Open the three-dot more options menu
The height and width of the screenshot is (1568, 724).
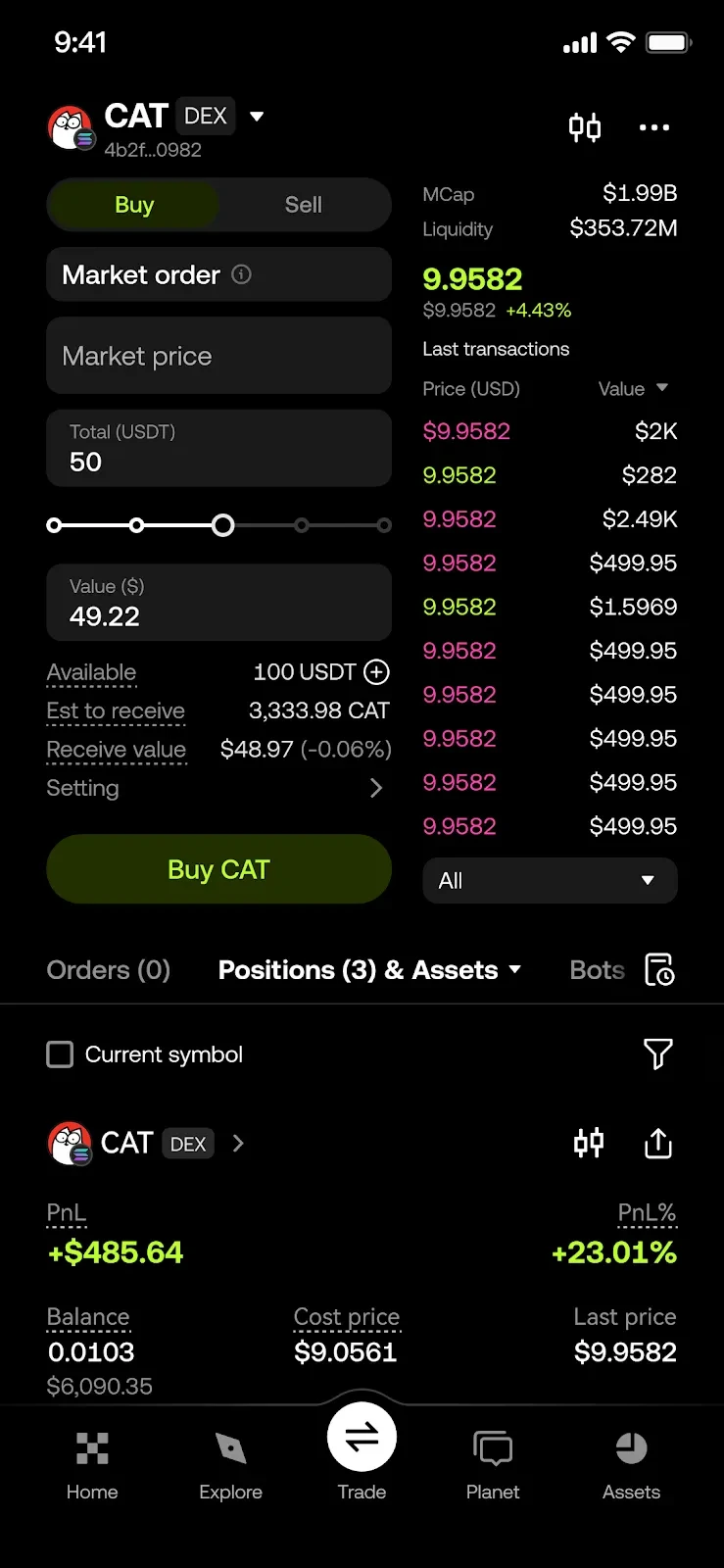(653, 127)
